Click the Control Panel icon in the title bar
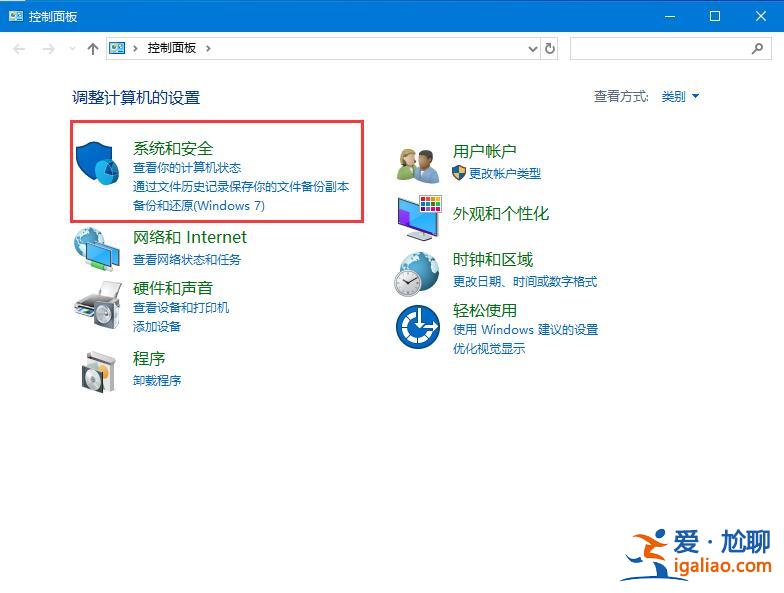The height and width of the screenshot is (593, 784). click(16, 16)
